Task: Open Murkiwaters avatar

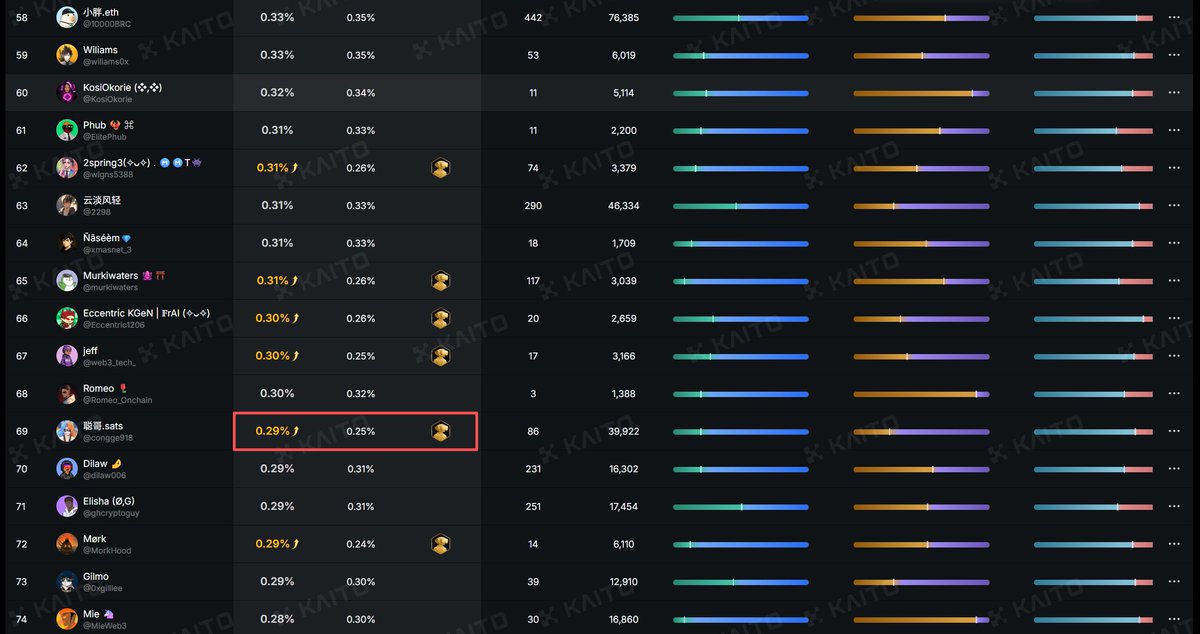Action: (x=67, y=280)
